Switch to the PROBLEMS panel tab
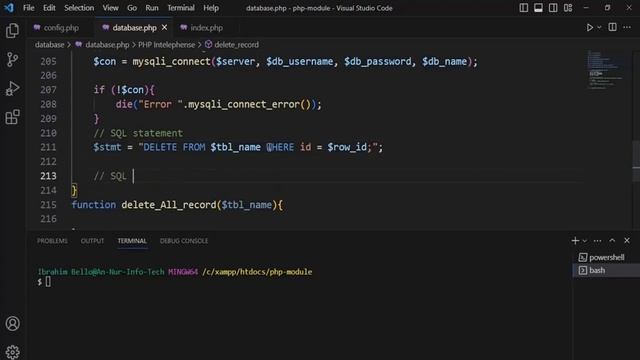Image resolution: width=640 pixels, height=360 pixels. coord(52,241)
